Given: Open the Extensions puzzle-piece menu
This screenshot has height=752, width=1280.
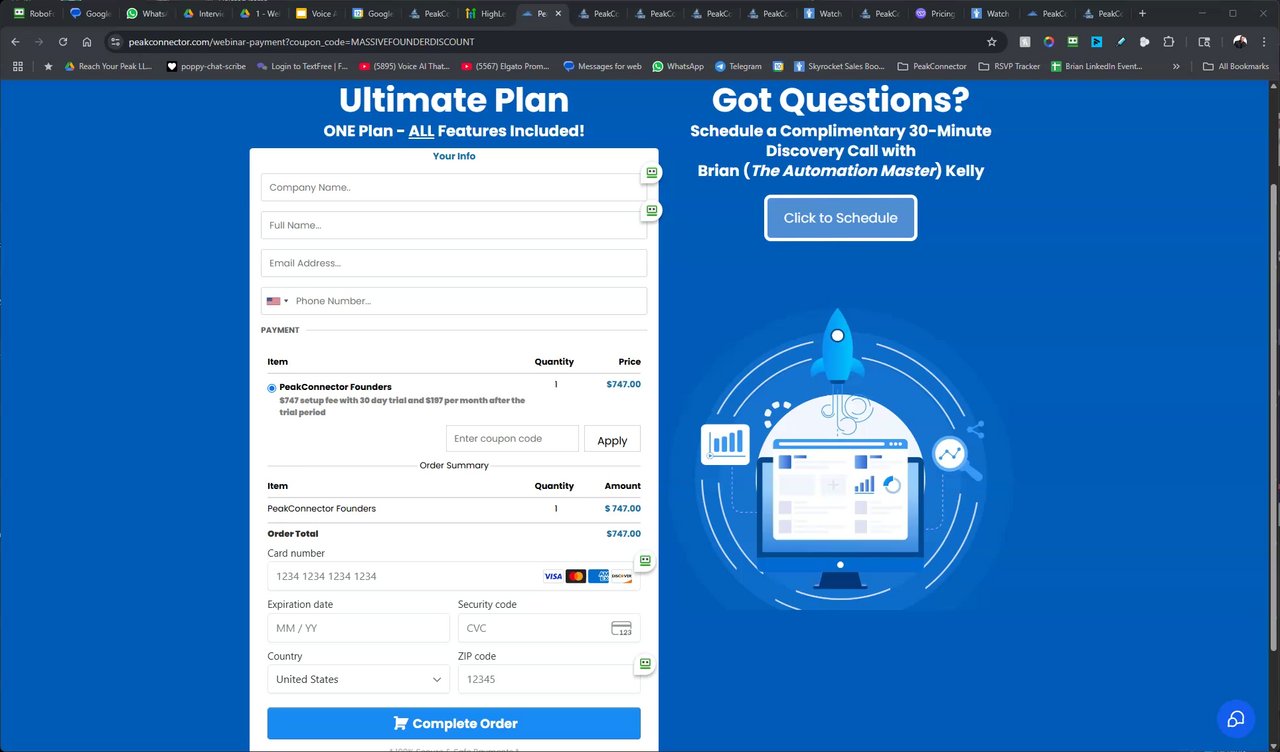Looking at the screenshot, I should tap(1169, 42).
